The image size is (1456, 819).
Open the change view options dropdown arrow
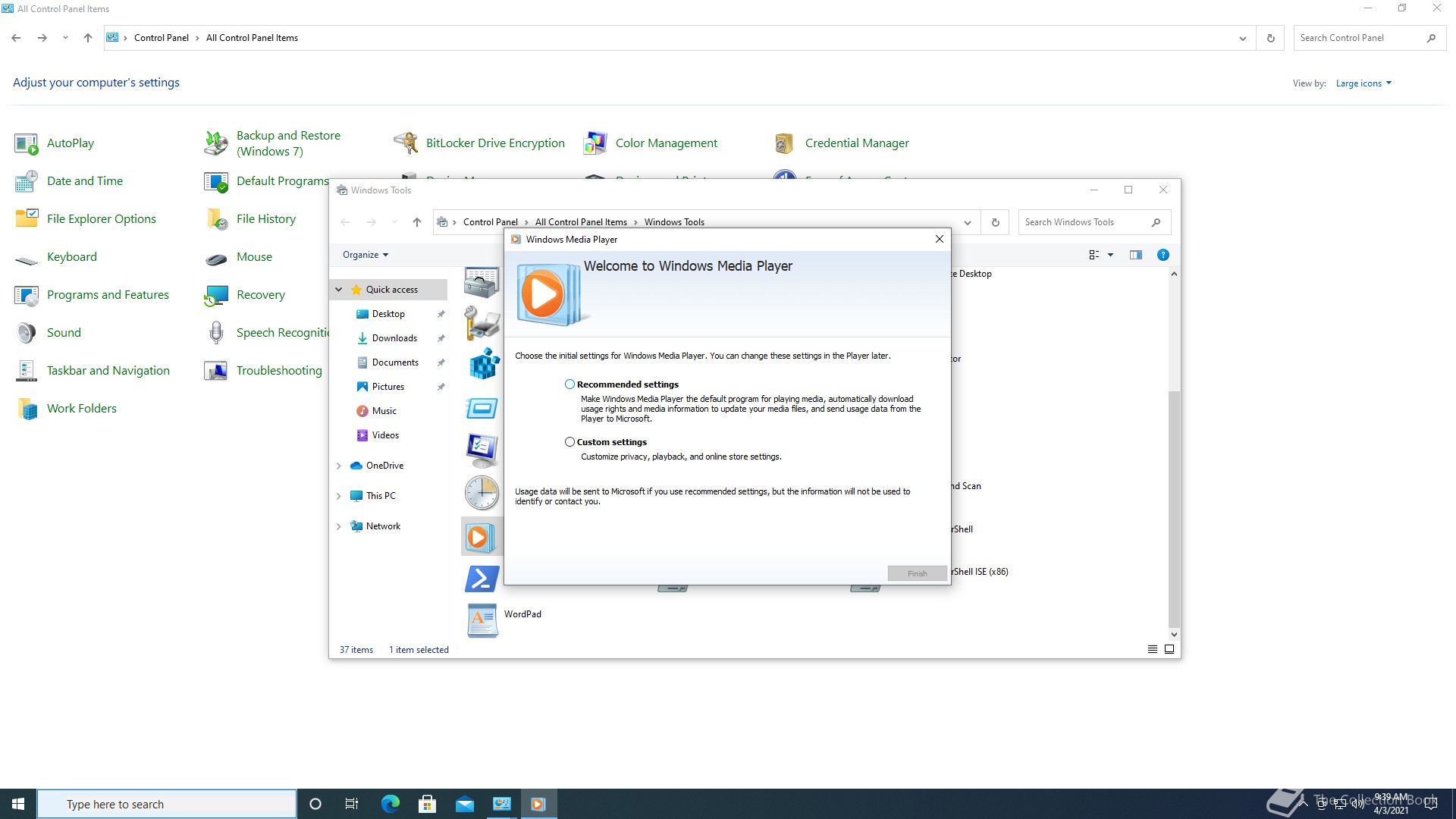coord(1110,255)
